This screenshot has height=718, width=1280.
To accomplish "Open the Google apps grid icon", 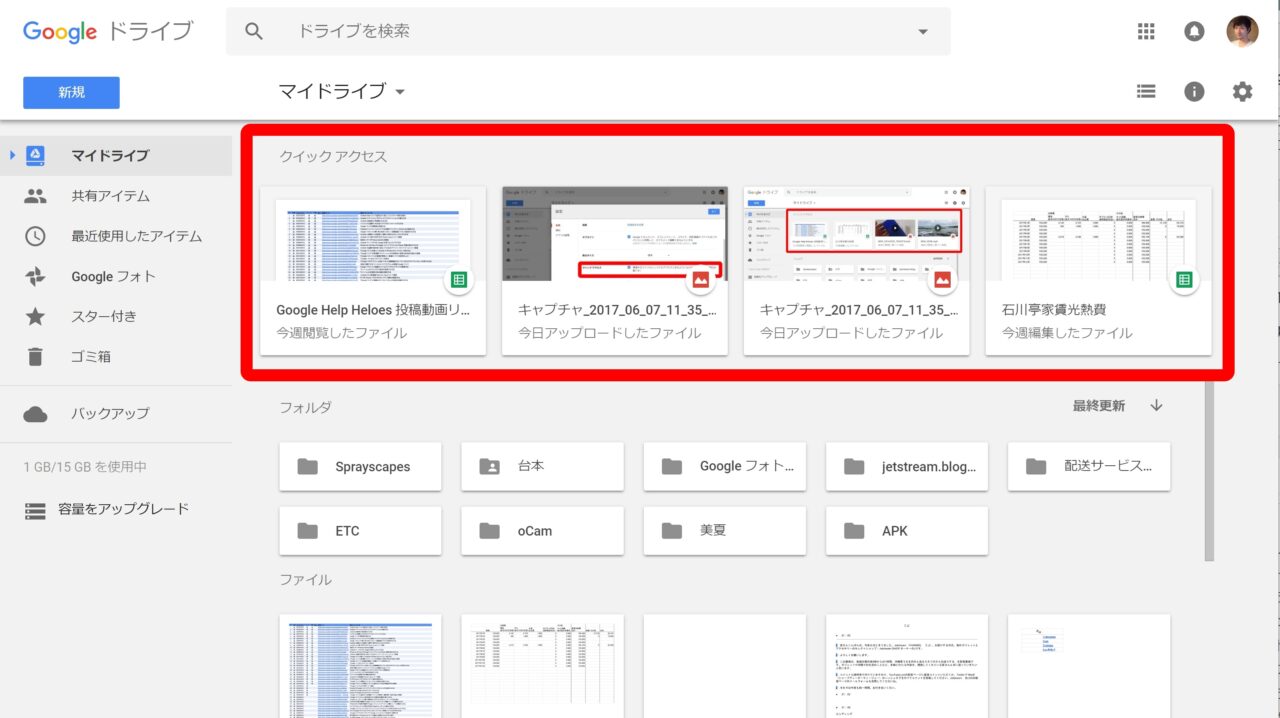I will coord(1146,31).
